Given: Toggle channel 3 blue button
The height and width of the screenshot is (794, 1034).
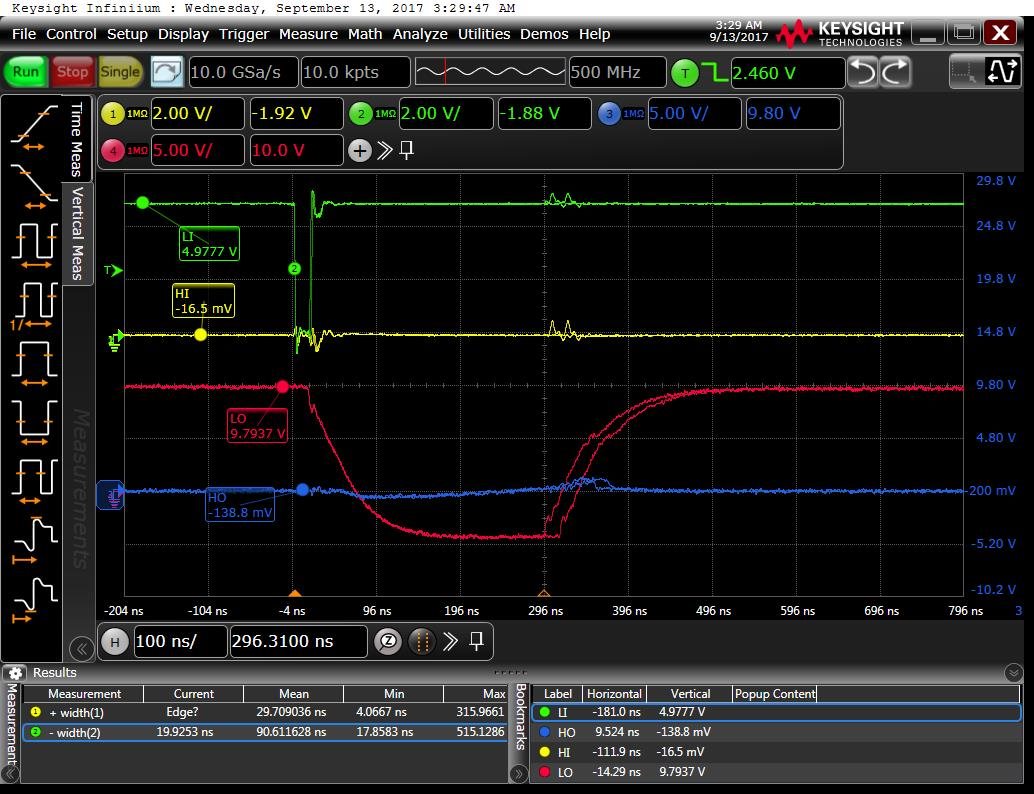Looking at the screenshot, I should [x=609, y=114].
